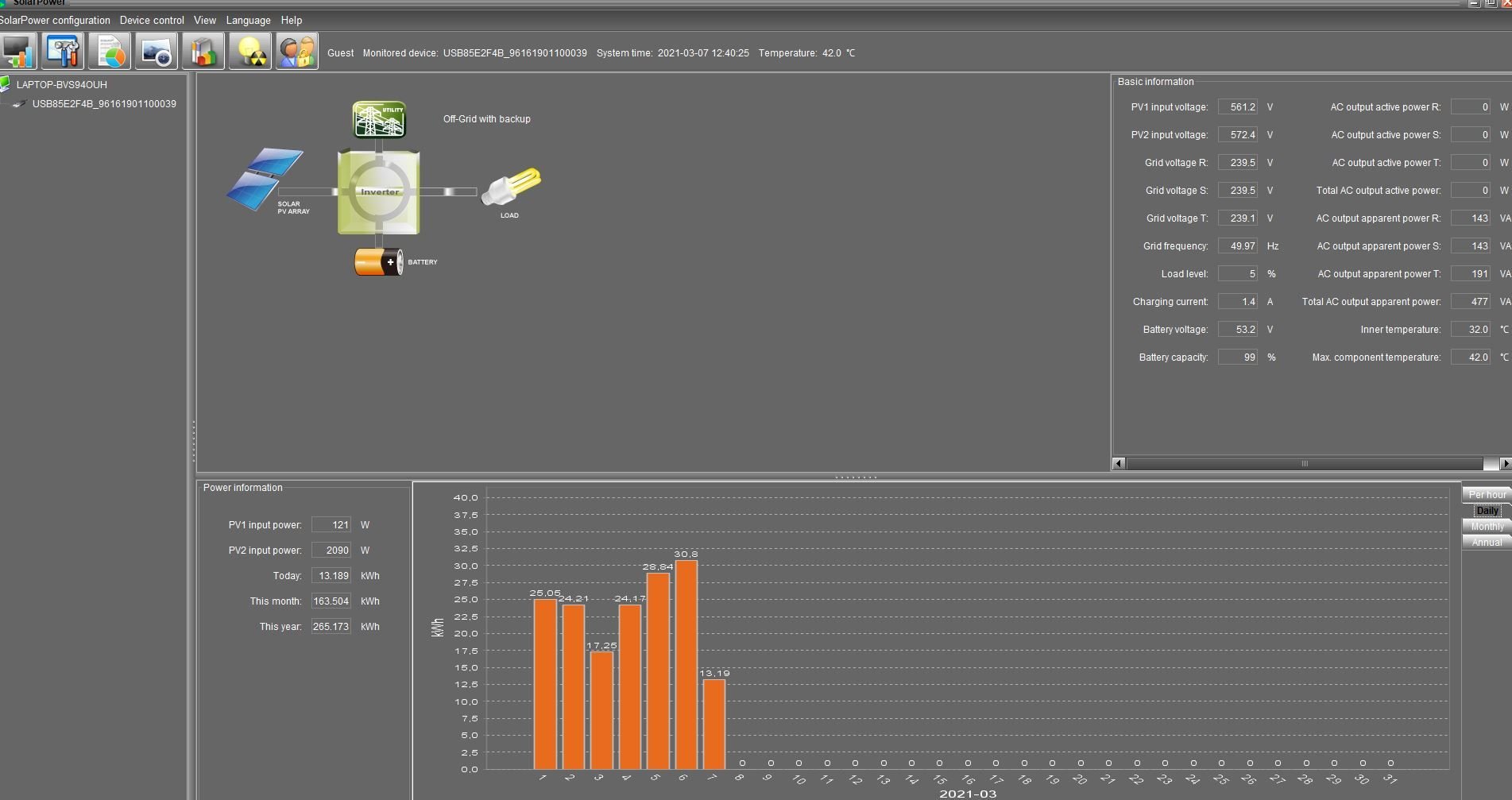Select USB85E2F4B device in tree
This screenshot has width=1512, height=800.
point(103,104)
